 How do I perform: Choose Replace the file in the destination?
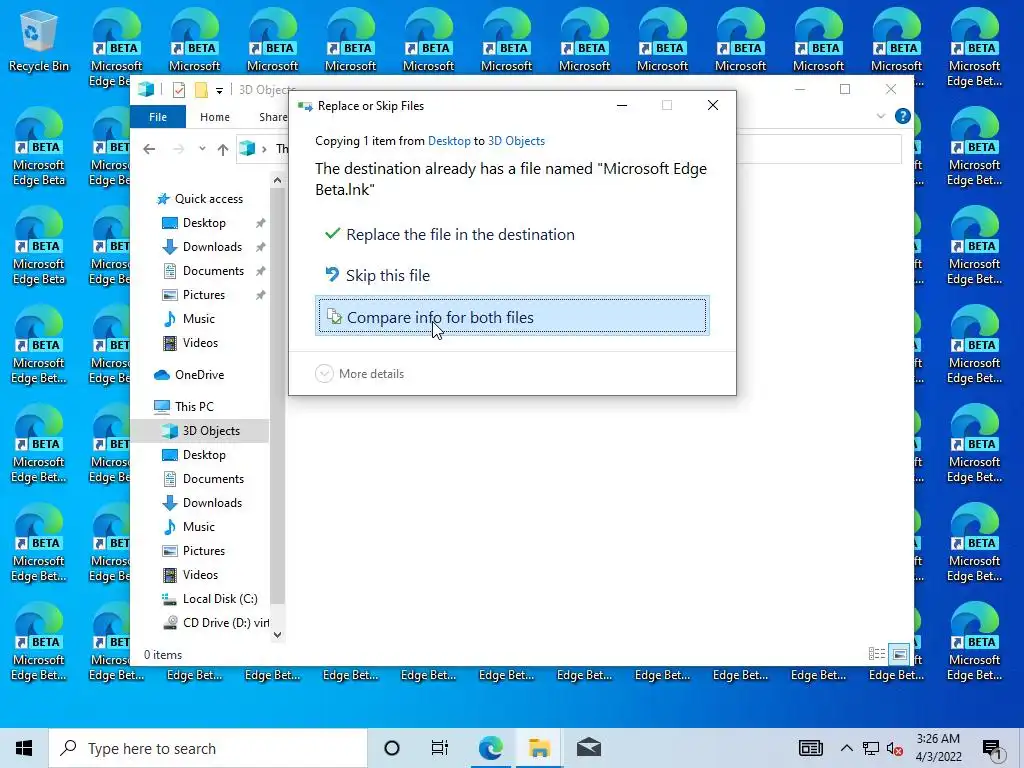click(512, 234)
